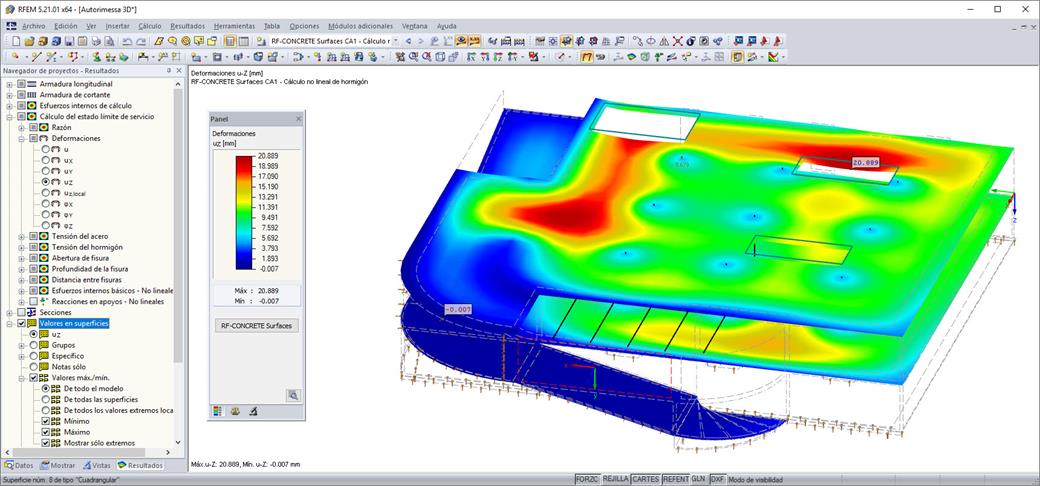
Task: Click the Print icon in top toolbar
Action: pos(96,41)
